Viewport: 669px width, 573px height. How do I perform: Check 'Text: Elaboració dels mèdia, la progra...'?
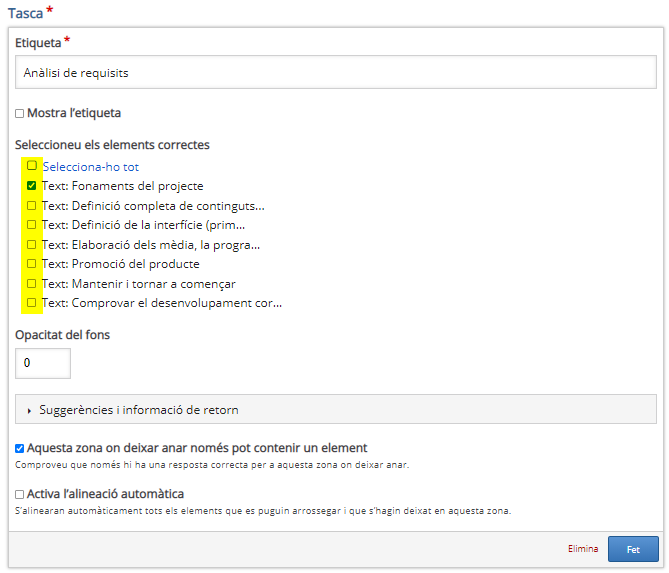click(32, 244)
